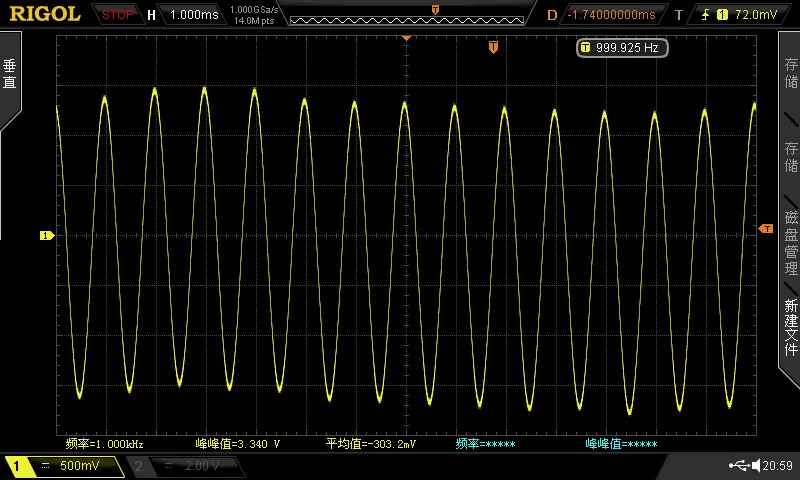Click the red STOP run status indicator

click(x=117, y=15)
